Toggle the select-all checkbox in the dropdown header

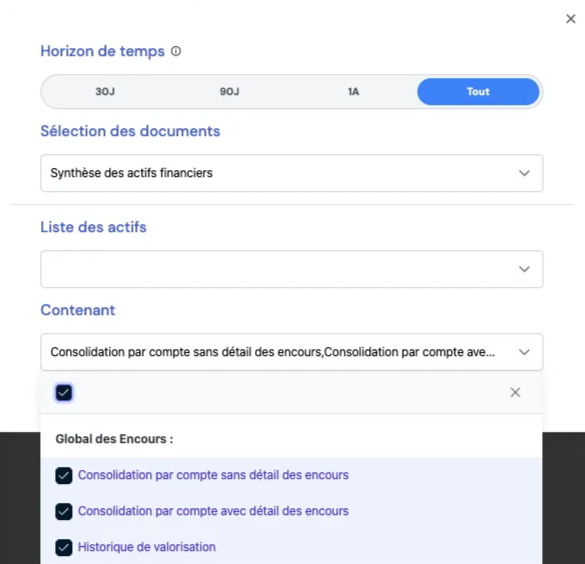point(64,393)
